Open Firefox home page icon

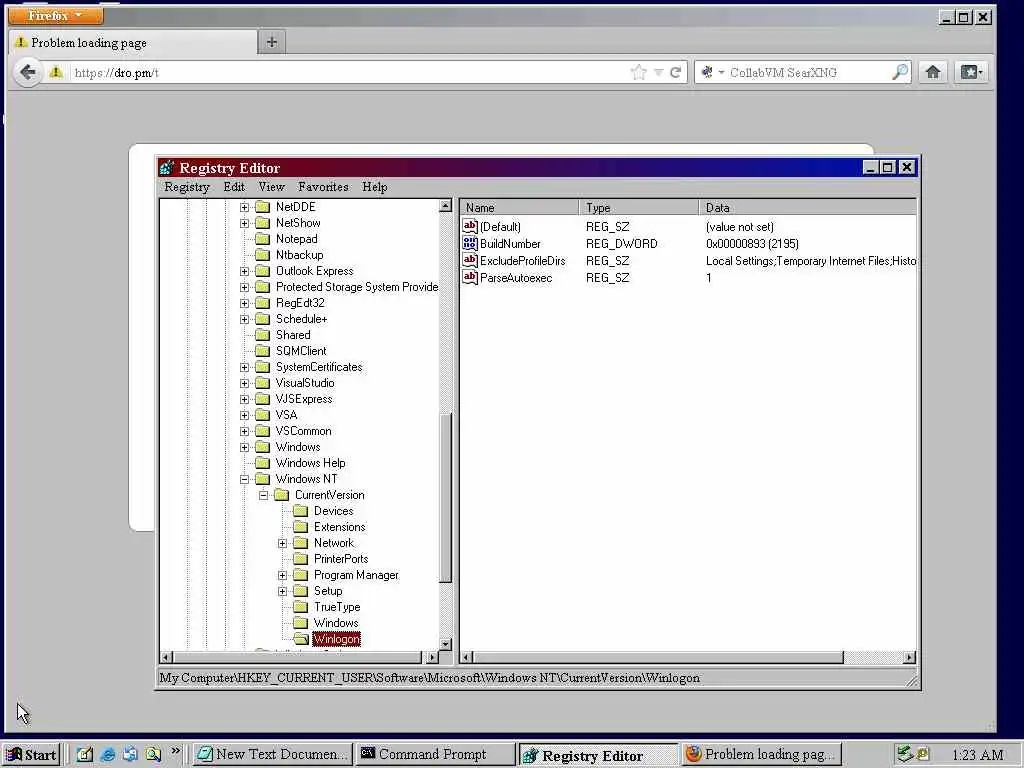pos(933,72)
